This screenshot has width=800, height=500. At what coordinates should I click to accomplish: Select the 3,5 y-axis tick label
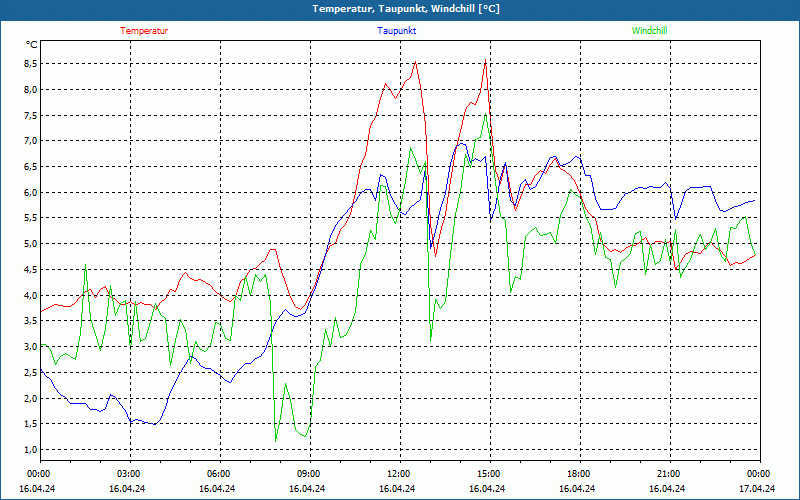pyautogui.click(x=30, y=321)
